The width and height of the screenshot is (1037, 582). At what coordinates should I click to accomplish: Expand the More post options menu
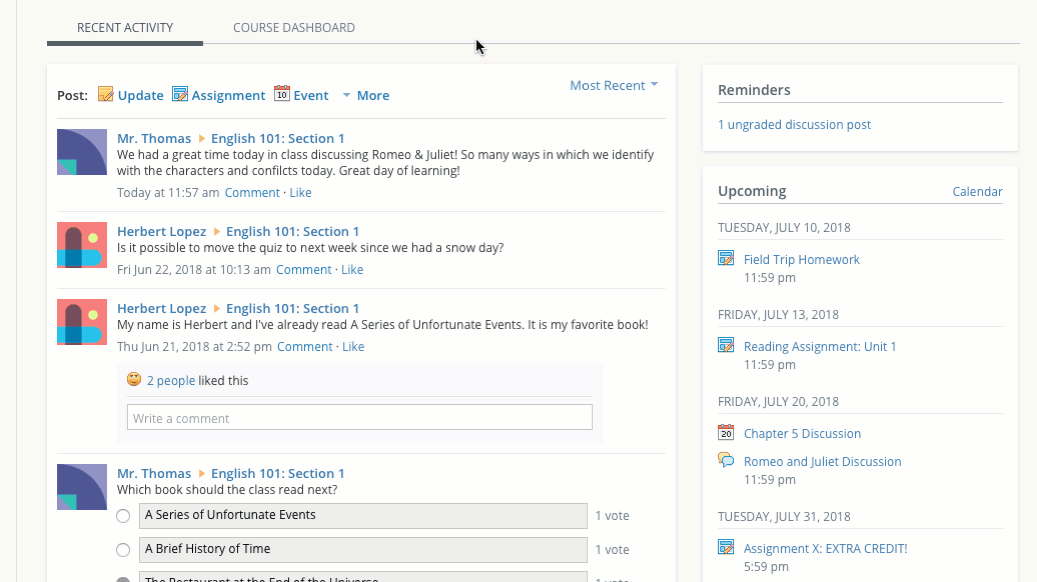(x=366, y=96)
